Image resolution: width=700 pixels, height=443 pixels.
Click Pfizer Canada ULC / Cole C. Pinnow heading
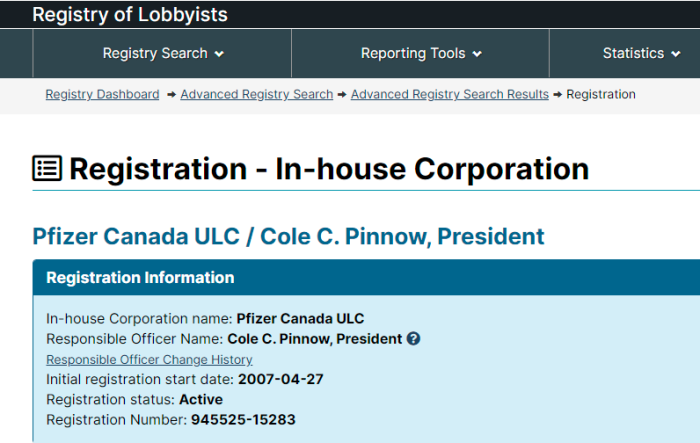point(288,236)
